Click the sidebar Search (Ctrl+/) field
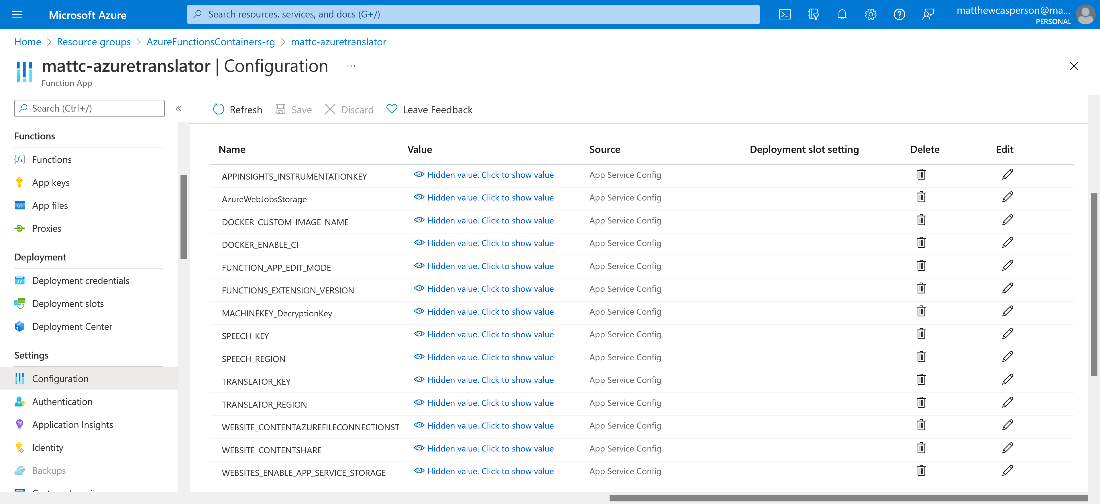The height and width of the screenshot is (504, 1100). (x=90, y=109)
